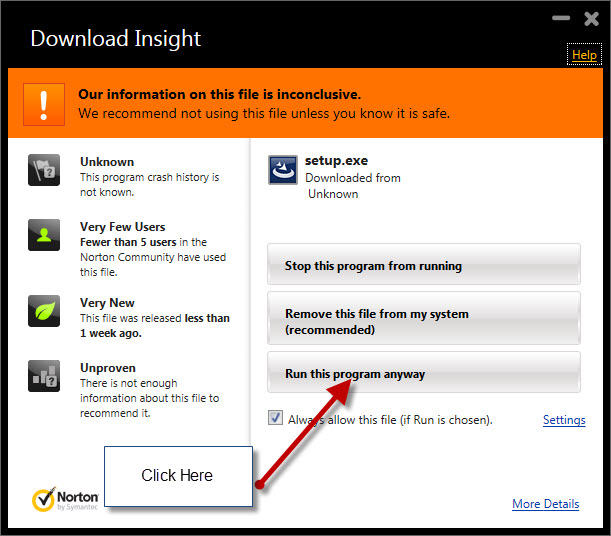Open the More Details link

tap(546, 504)
